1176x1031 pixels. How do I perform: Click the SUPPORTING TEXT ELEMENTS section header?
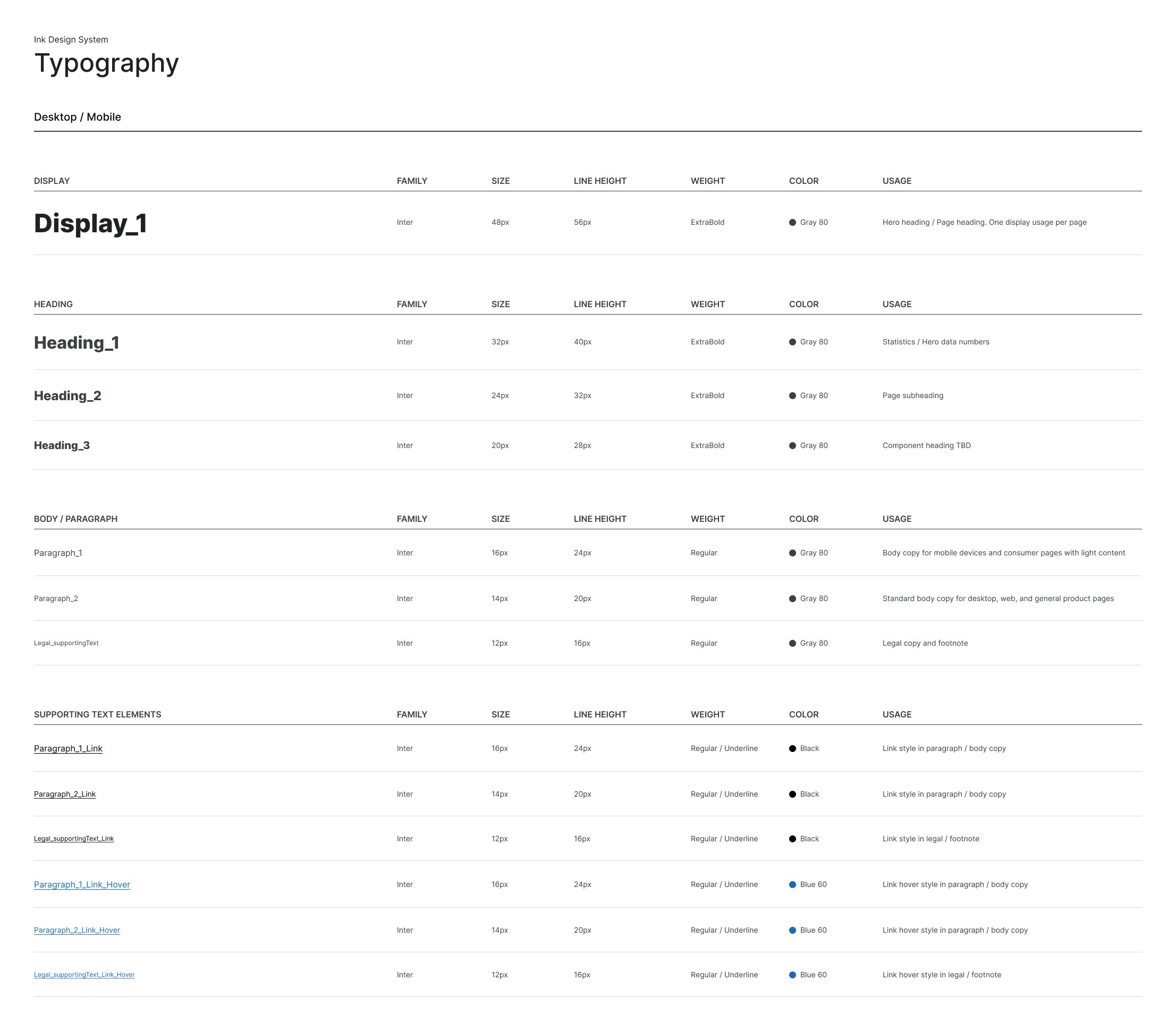pyautogui.click(x=97, y=715)
